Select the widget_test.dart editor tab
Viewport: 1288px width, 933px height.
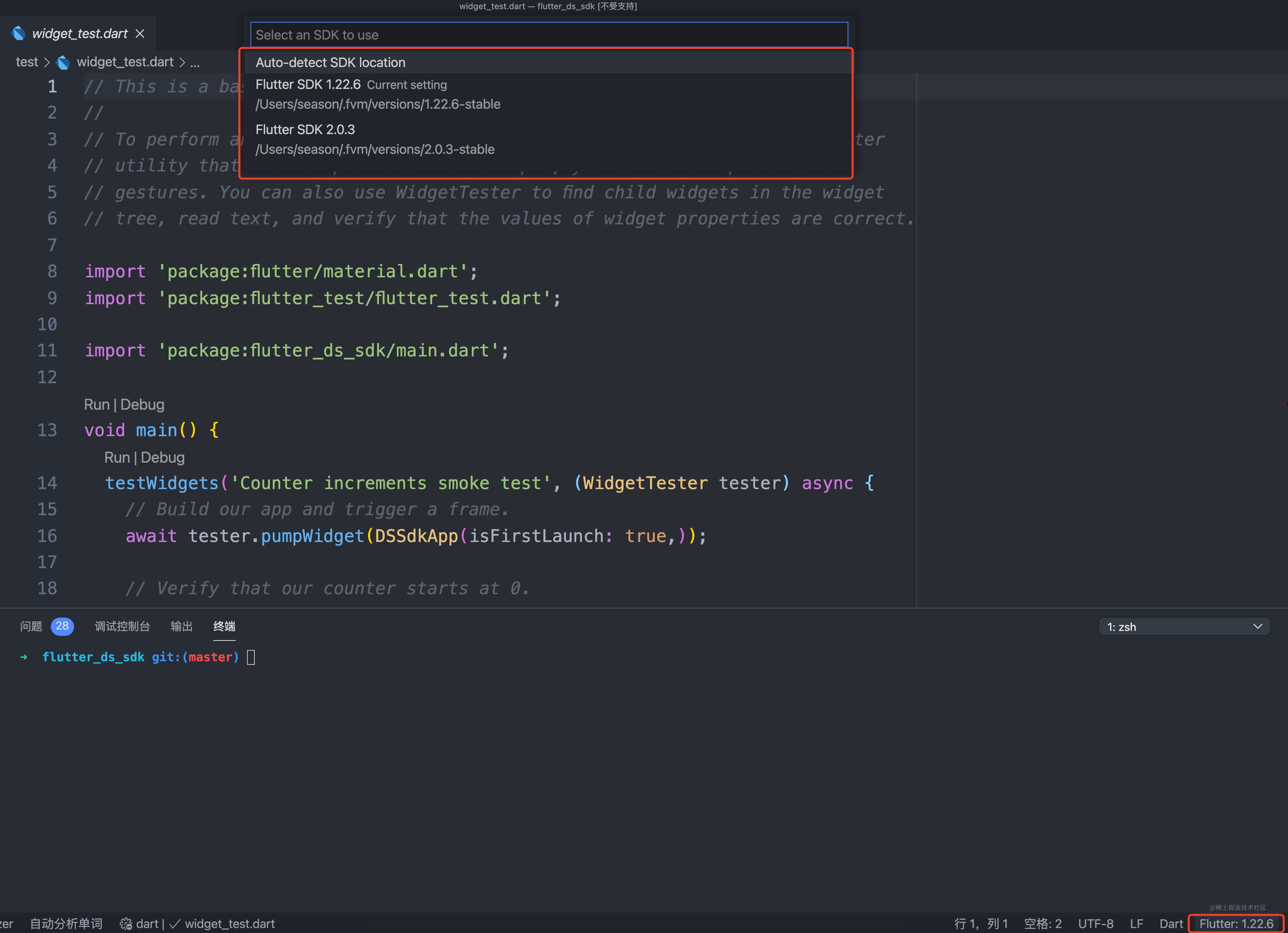pyautogui.click(x=78, y=34)
